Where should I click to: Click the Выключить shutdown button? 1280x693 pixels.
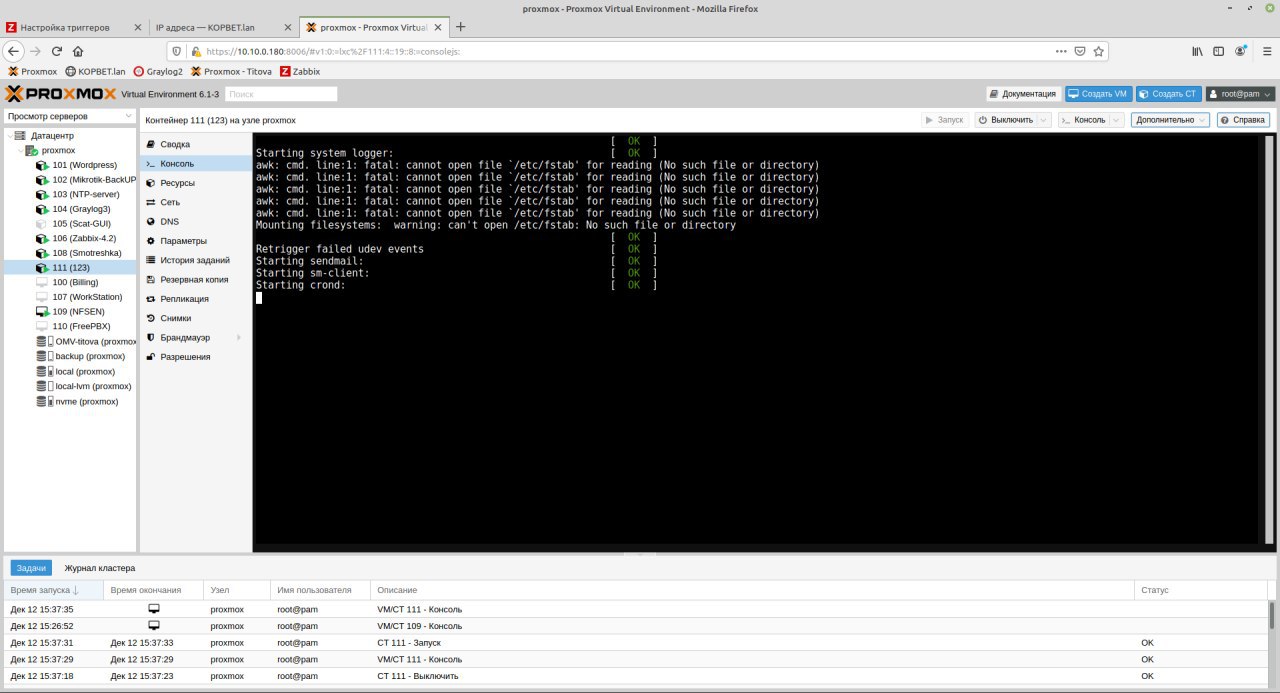pyautogui.click(x=1005, y=120)
